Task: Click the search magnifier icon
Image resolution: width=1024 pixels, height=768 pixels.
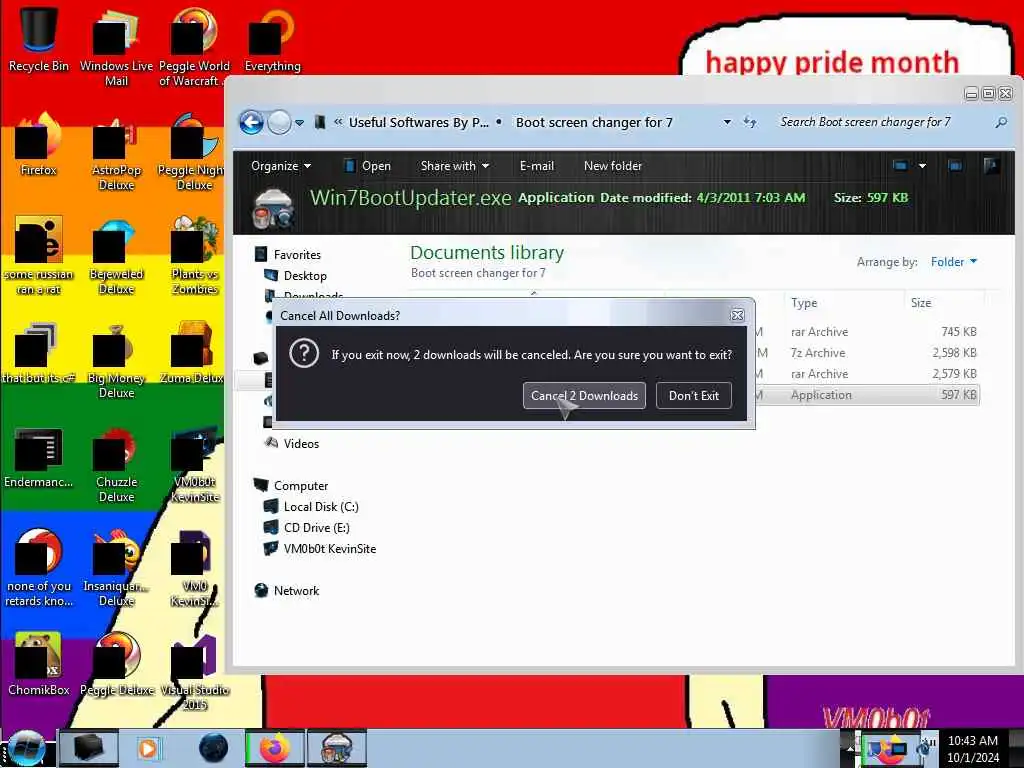Action: tap(1000, 122)
